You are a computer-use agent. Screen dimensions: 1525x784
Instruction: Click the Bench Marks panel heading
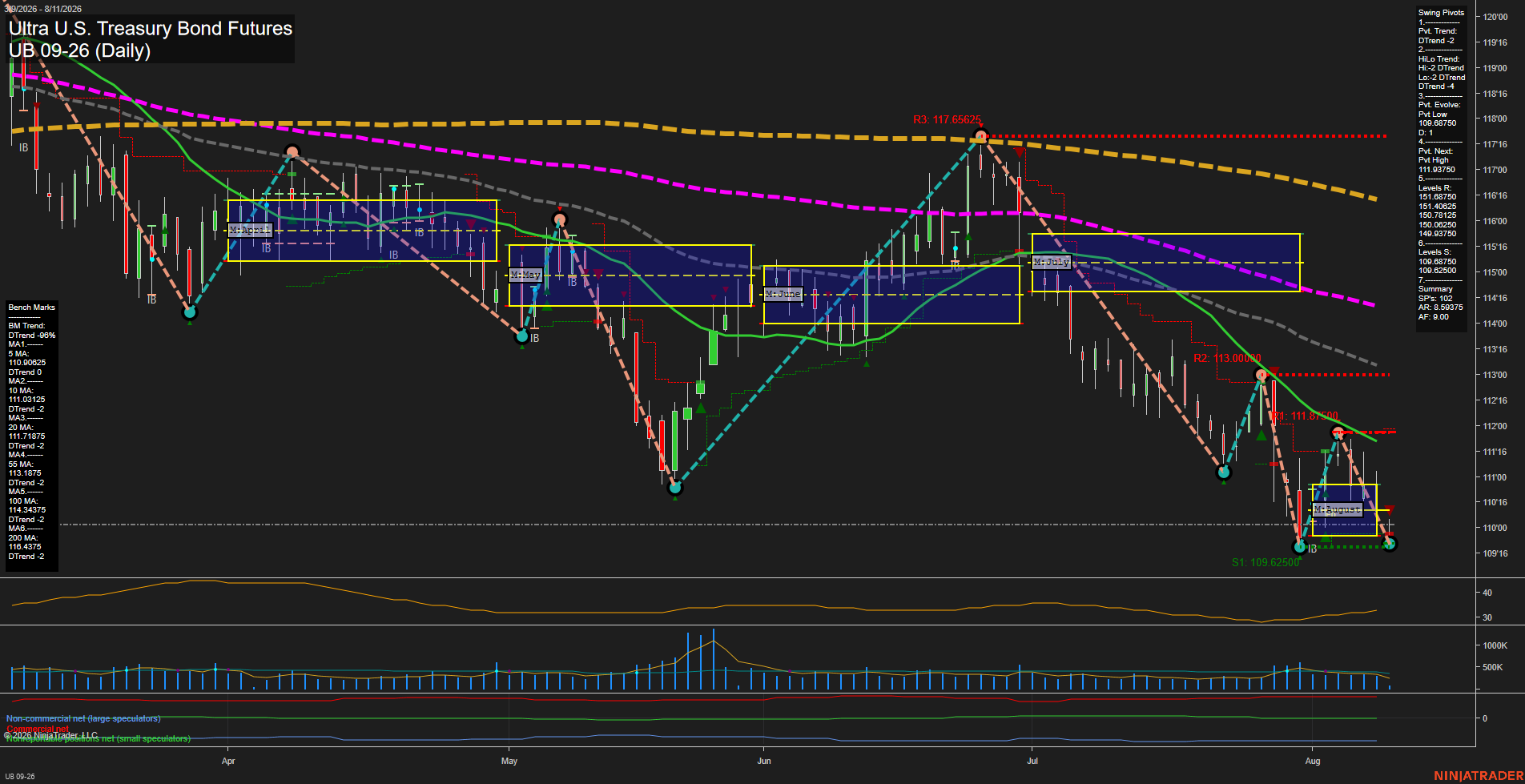(x=31, y=308)
